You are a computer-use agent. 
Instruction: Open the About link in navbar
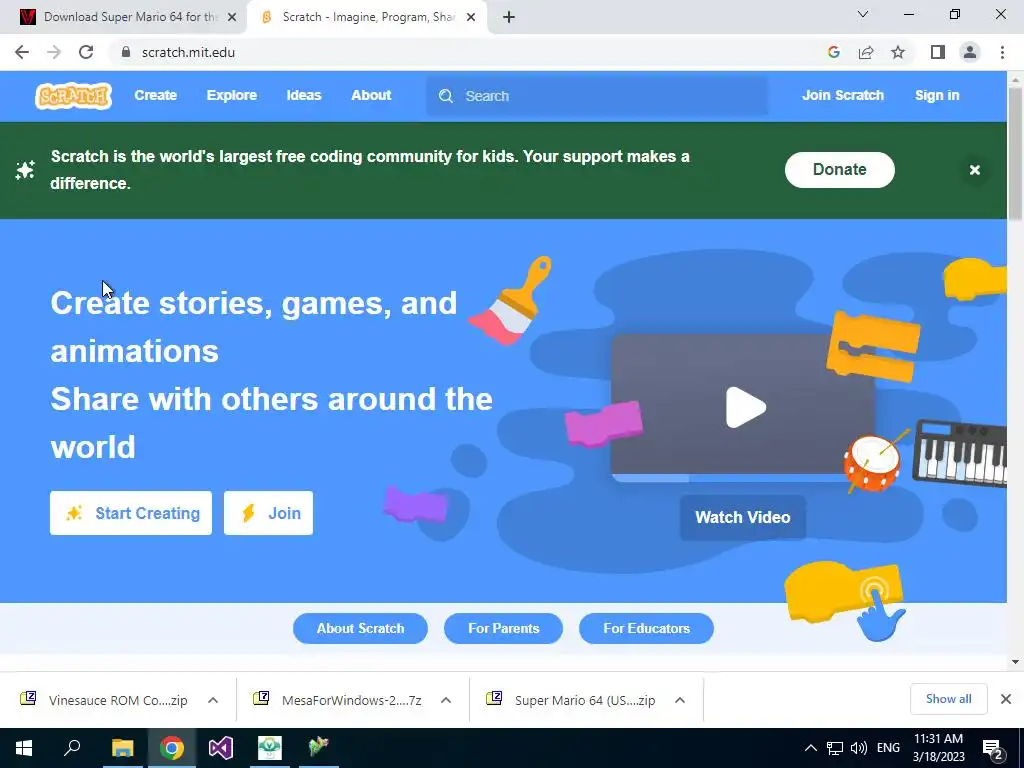[x=371, y=95]
